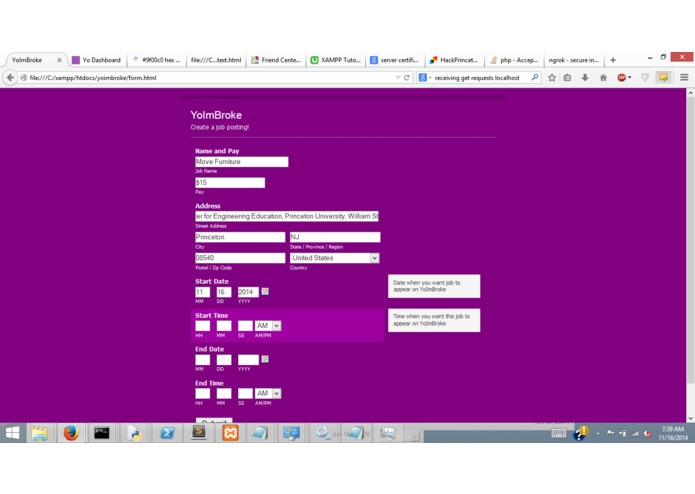Click the Job Name field
The image size is (695, 494).
[242, 162]
